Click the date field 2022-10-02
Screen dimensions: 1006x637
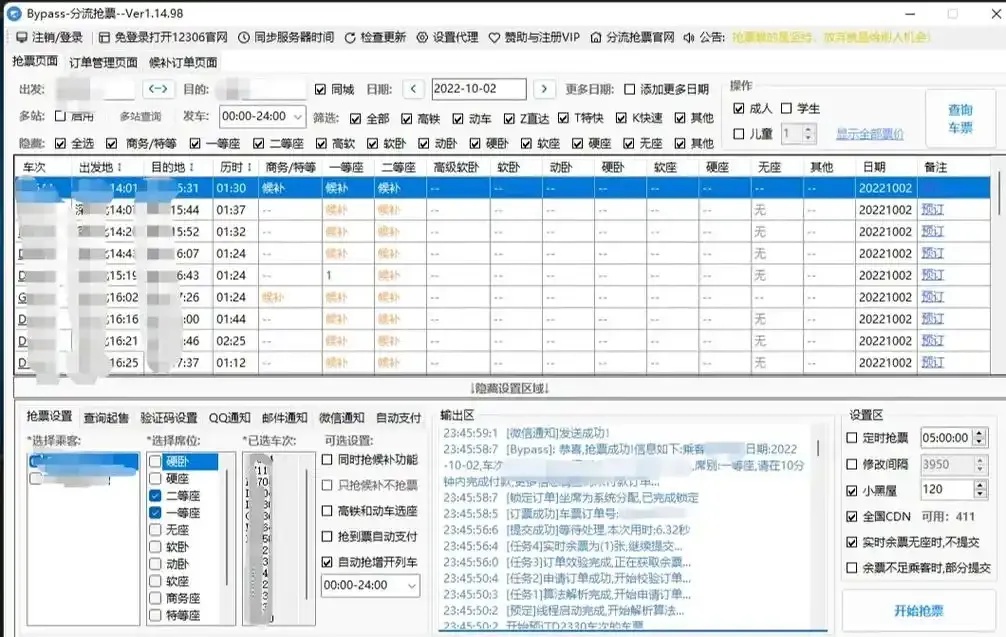[x=479, y=89]
